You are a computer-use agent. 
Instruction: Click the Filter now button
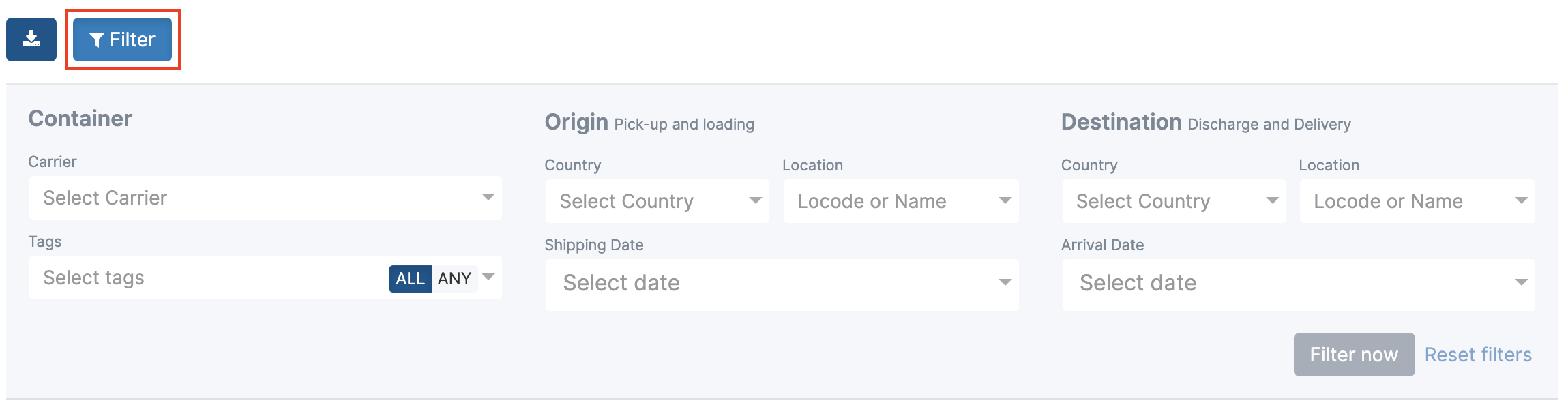pyautogui.click(x=1354, y=355)
